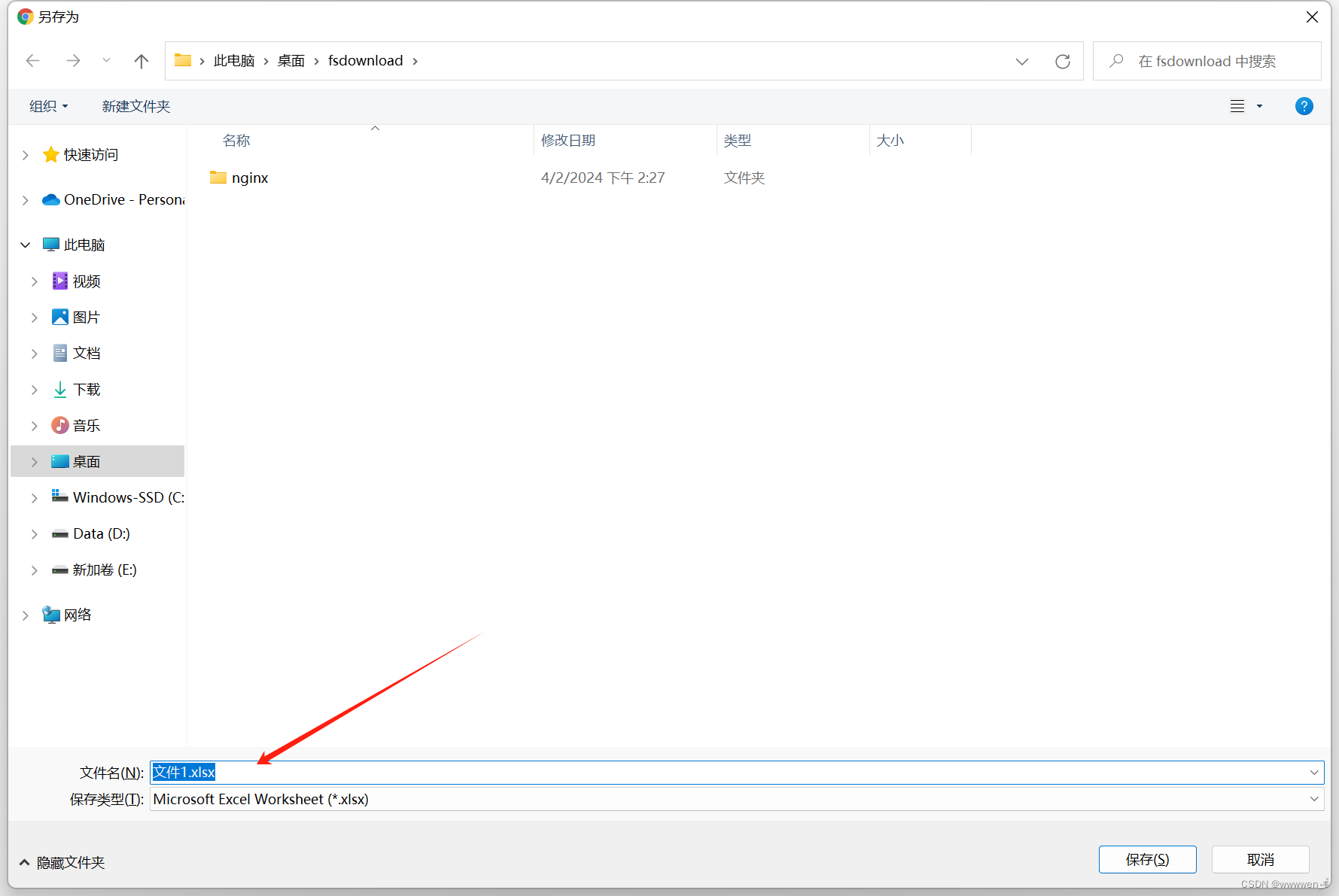The image size is (1339, 896).
Task: Collapse folder pane via 隐藏文件夹
Action: coord(62,862)
